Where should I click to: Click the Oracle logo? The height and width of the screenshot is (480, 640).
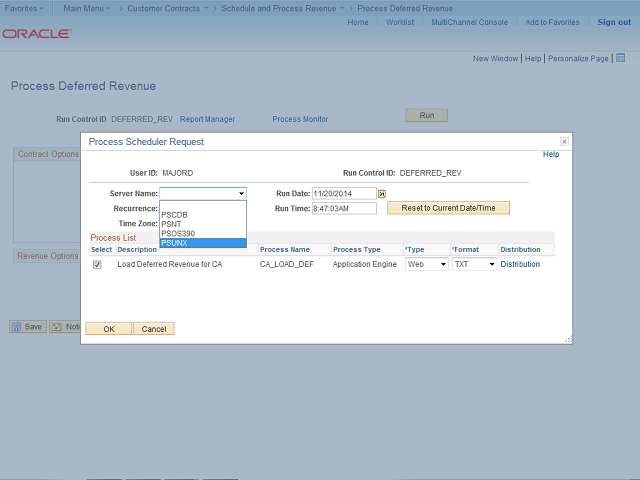coord(37,33)
